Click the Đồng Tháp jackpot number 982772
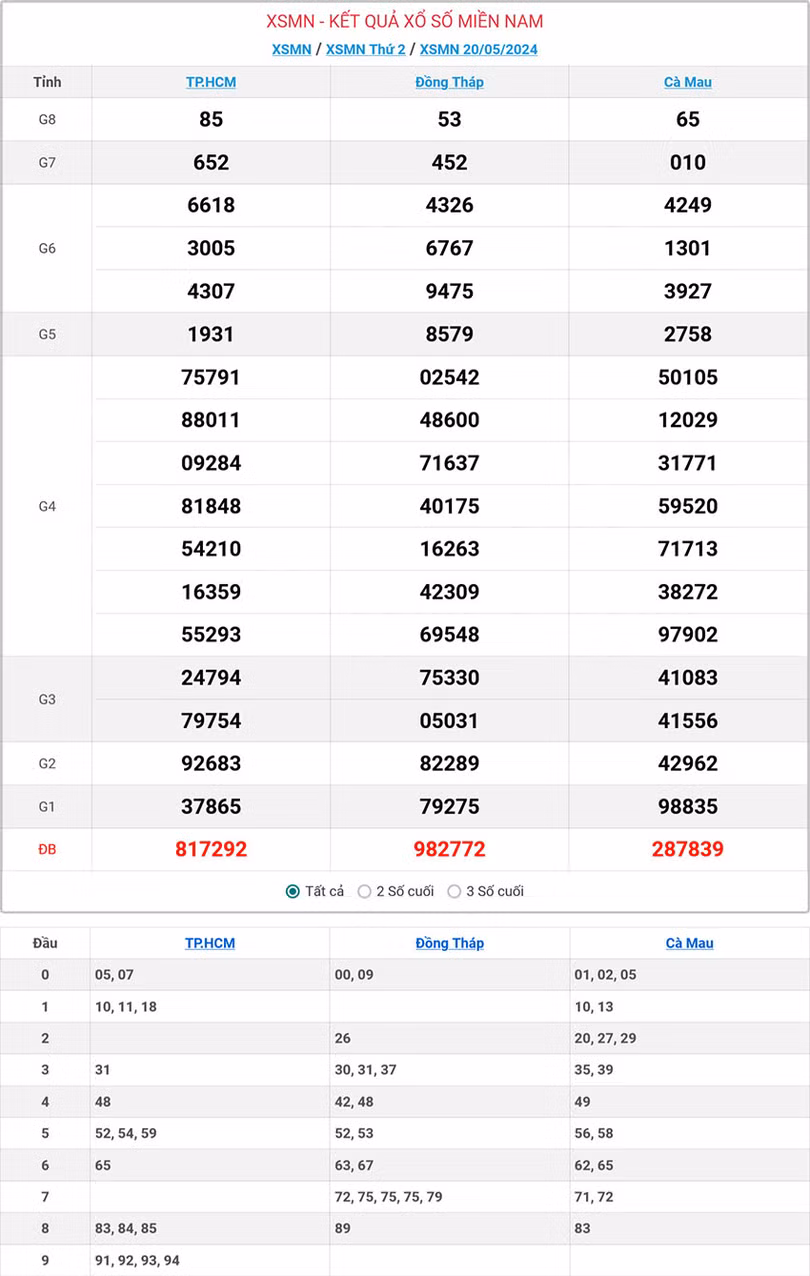 (x=448, y=849)
